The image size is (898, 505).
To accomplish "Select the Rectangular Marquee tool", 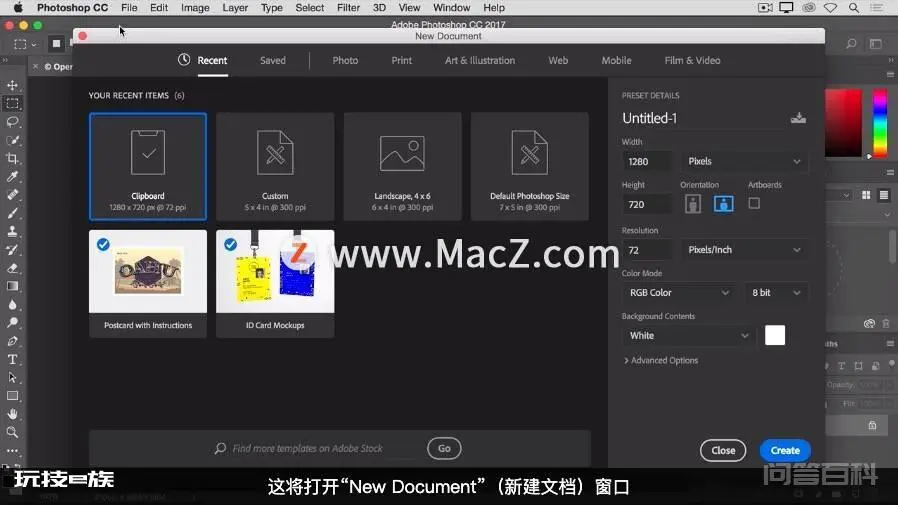I will pos(12,104).
